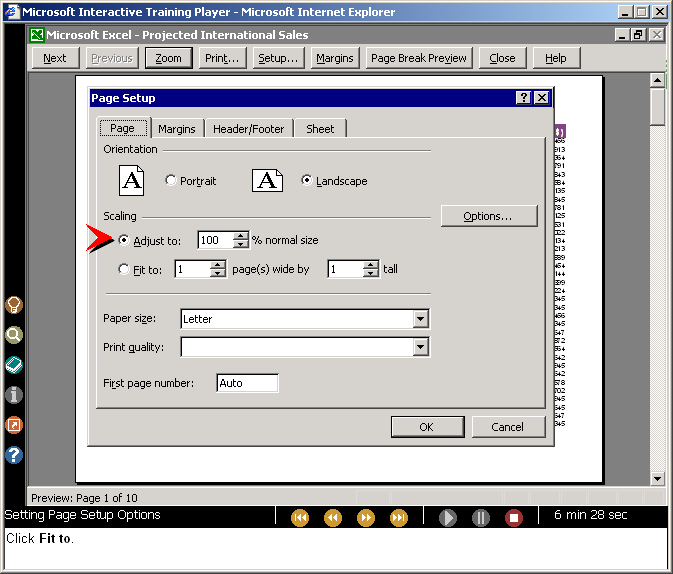Click the Help button in preview toolbar
Image resolution: width=673 pixels, height=574 pixels.
click(x=556, y=58)
